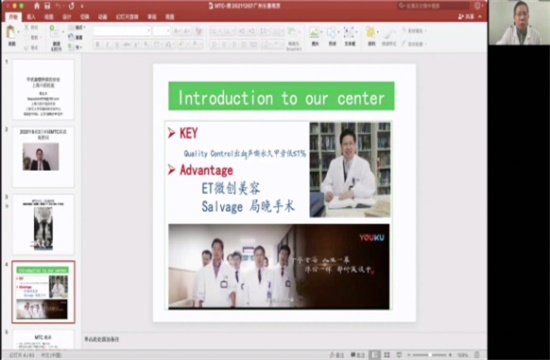Click the Picture insert icon
Screen dimensions: 550x360
(x=315, y=33)
